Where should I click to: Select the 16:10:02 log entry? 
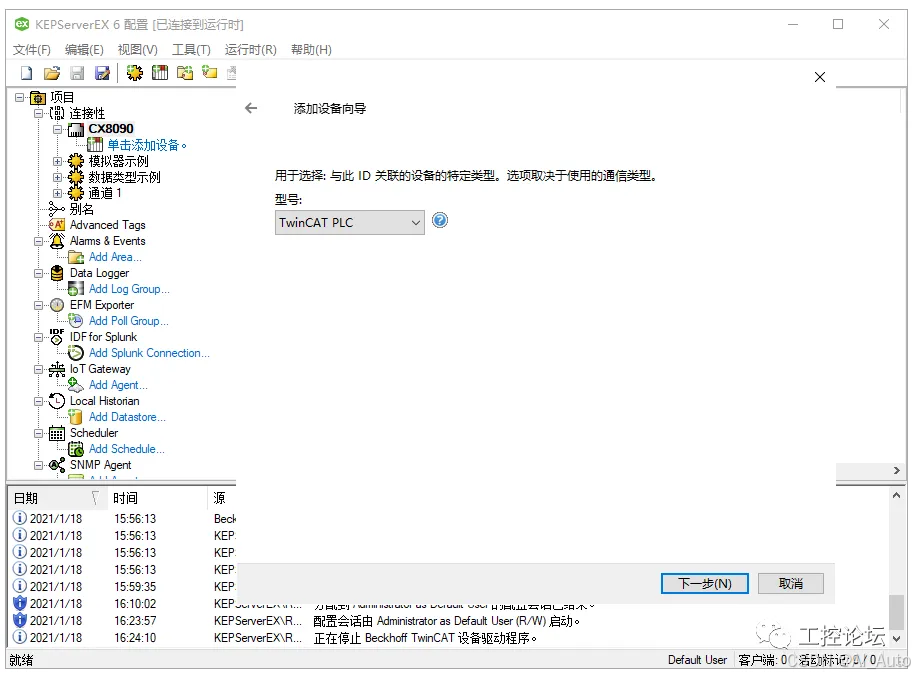tap(448, 604)
